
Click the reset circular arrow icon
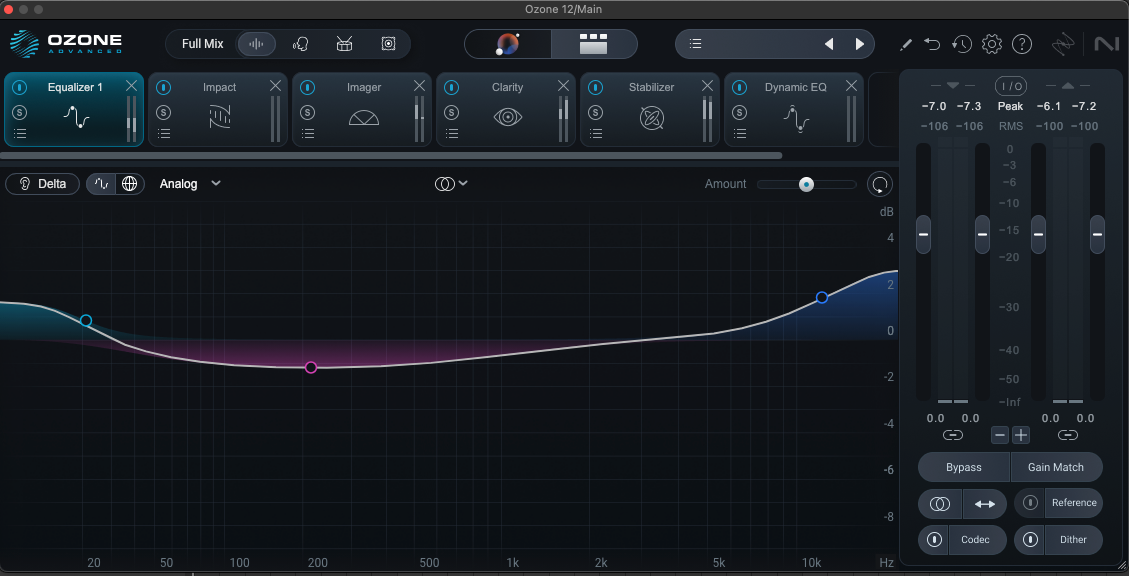[879, 184]
